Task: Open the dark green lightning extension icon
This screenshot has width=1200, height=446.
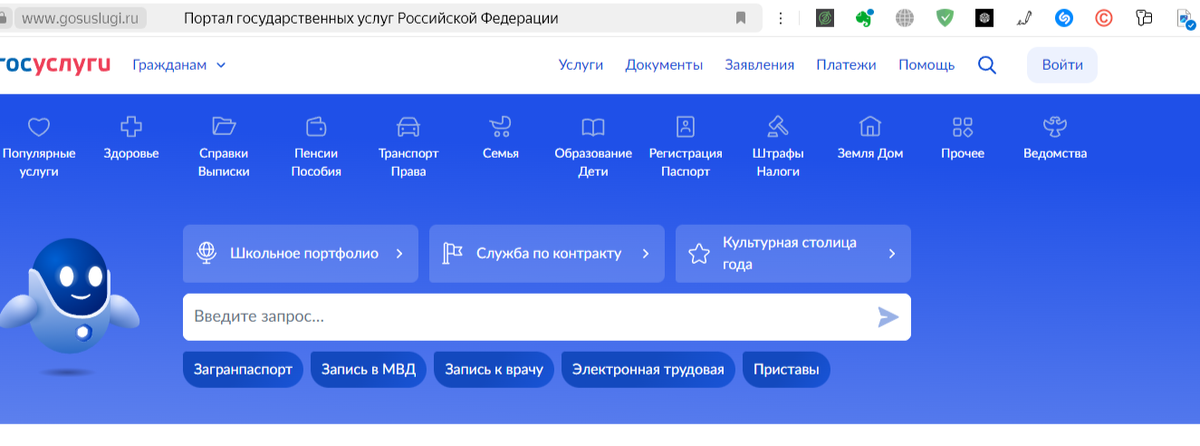Action: click(825, 18)
